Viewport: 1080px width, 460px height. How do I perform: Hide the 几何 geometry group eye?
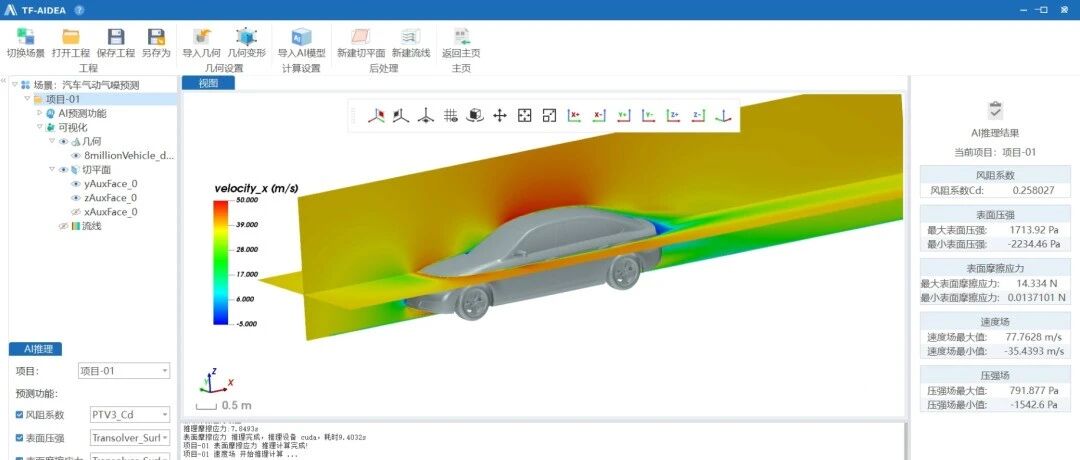point(63,141)
